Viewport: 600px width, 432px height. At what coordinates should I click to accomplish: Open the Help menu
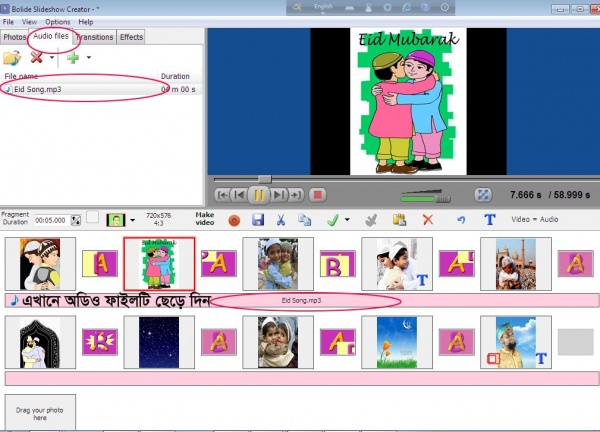(86, 22)
